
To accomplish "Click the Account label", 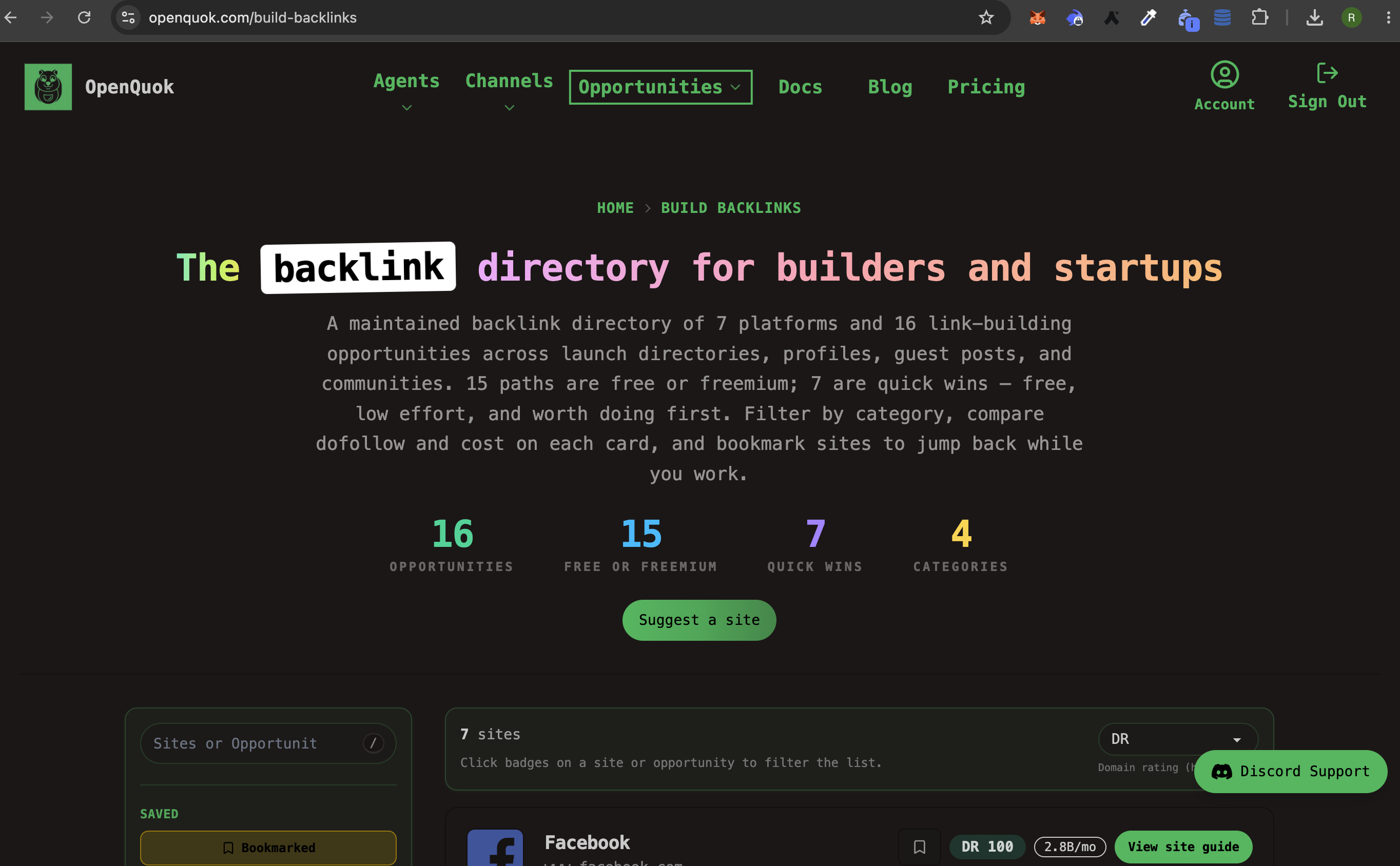I will click(x=1224, y=104).
